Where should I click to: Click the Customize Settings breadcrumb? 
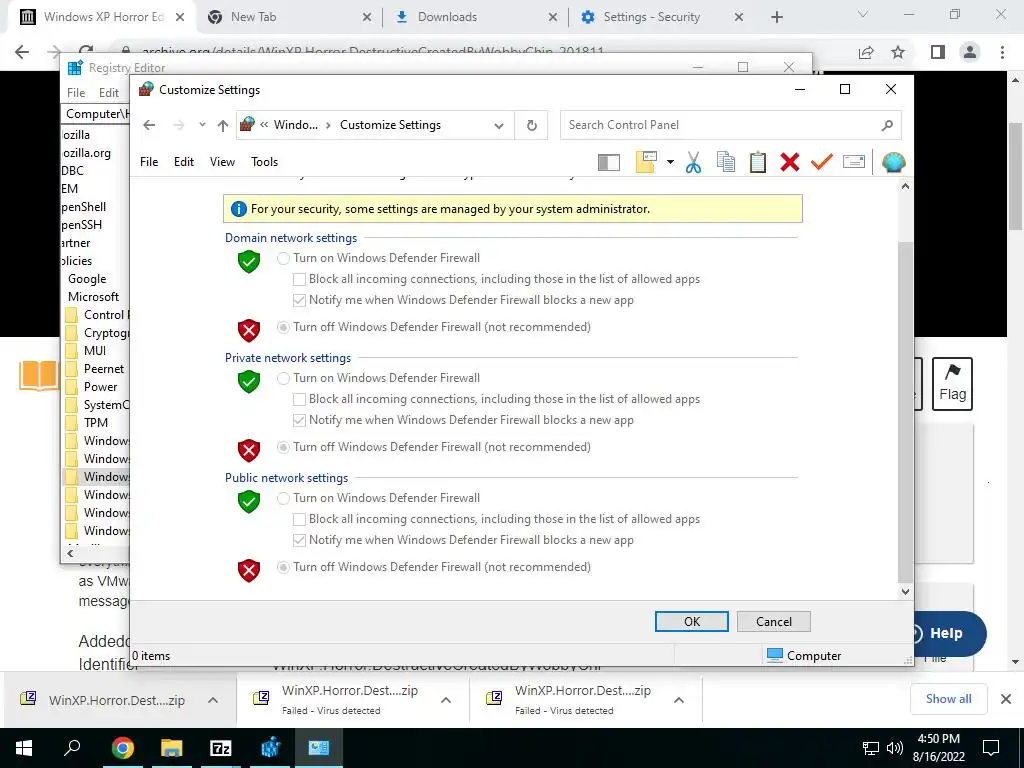[390, 125]
